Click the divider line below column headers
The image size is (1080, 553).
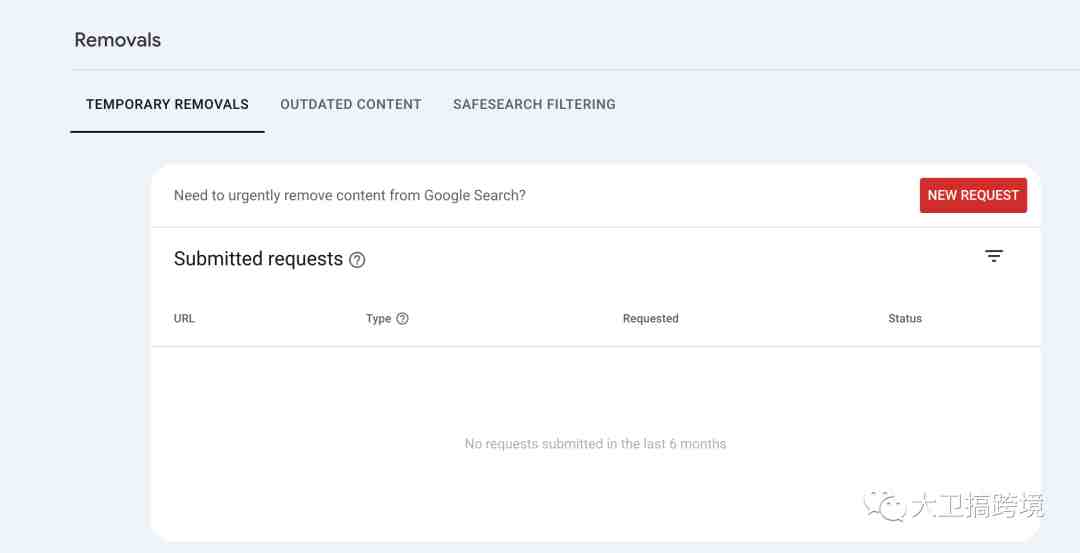pyautogui.click(x=596, y=346)
